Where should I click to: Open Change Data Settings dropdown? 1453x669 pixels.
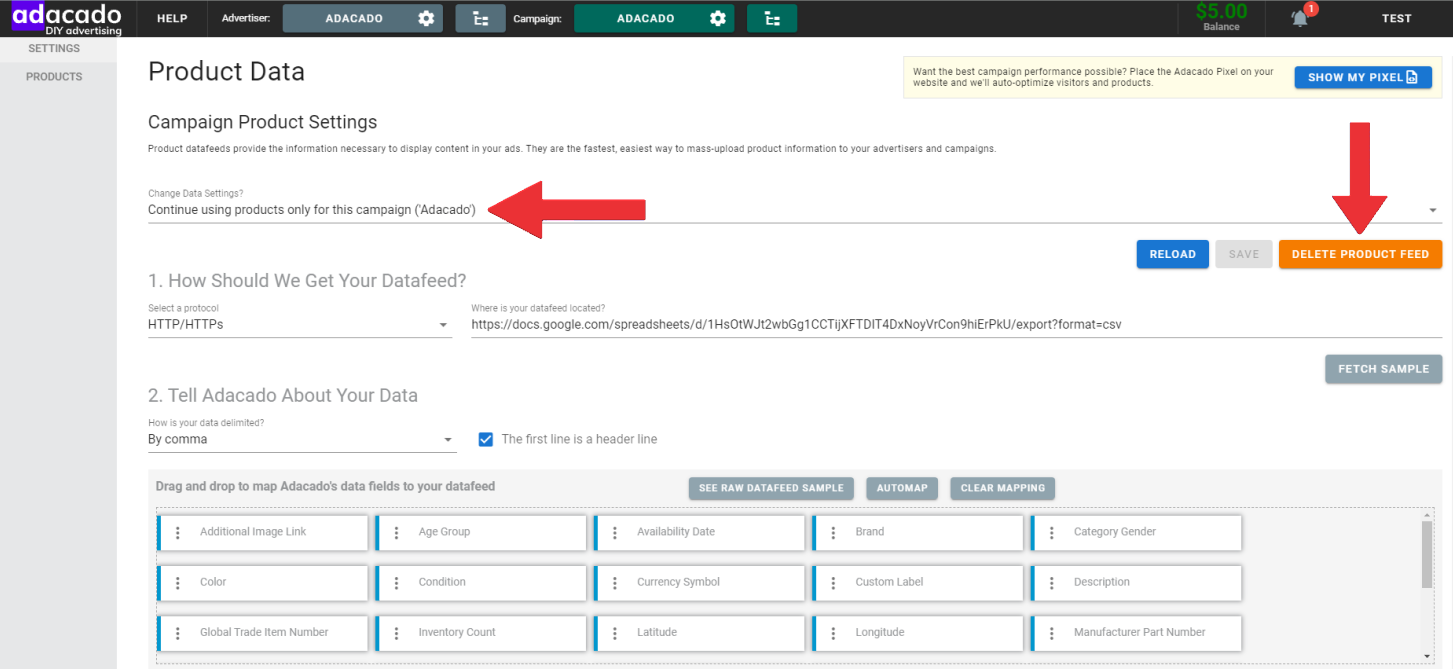click(x=794, y=210)
